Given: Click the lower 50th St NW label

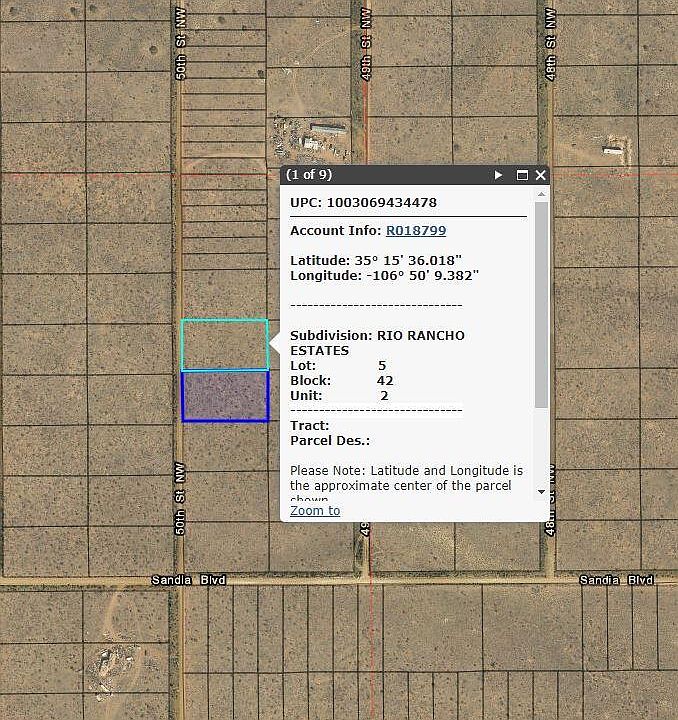Looking at the screenshot, I should pos(180,499).
